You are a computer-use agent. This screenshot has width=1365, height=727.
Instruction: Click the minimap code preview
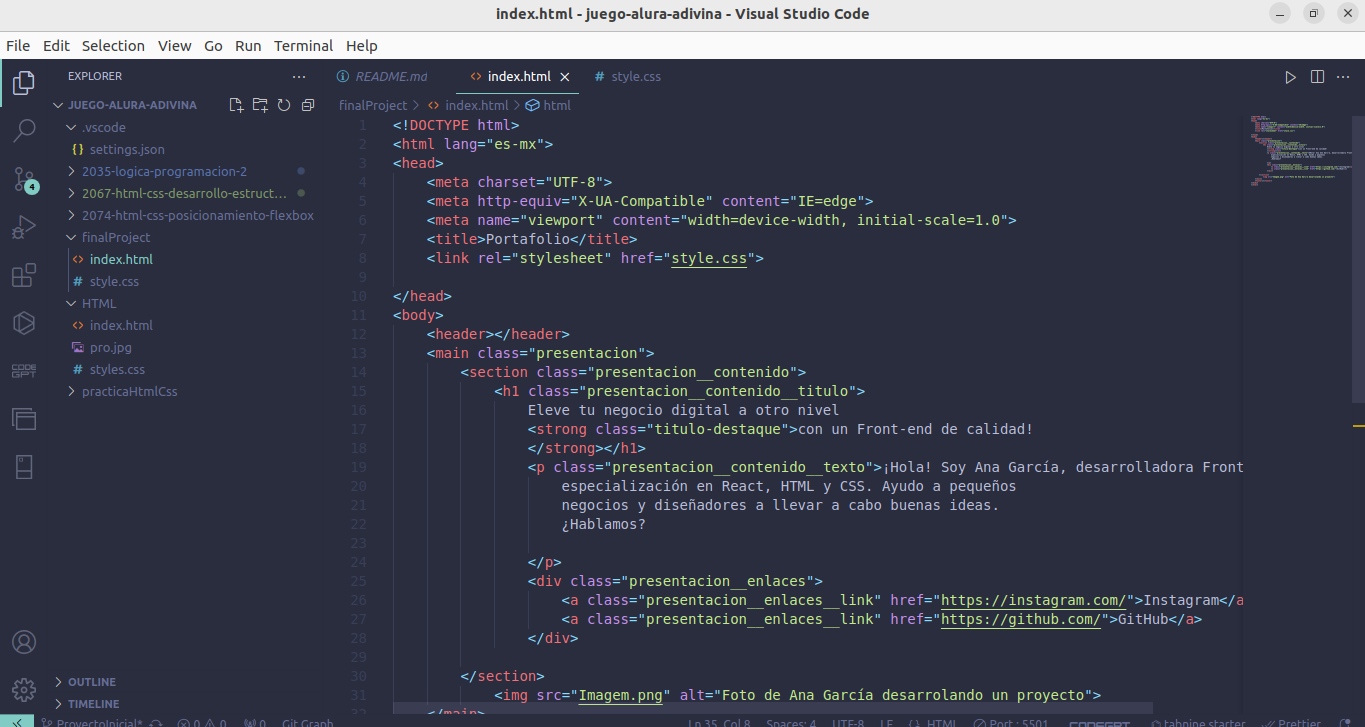click(1299, 152)
